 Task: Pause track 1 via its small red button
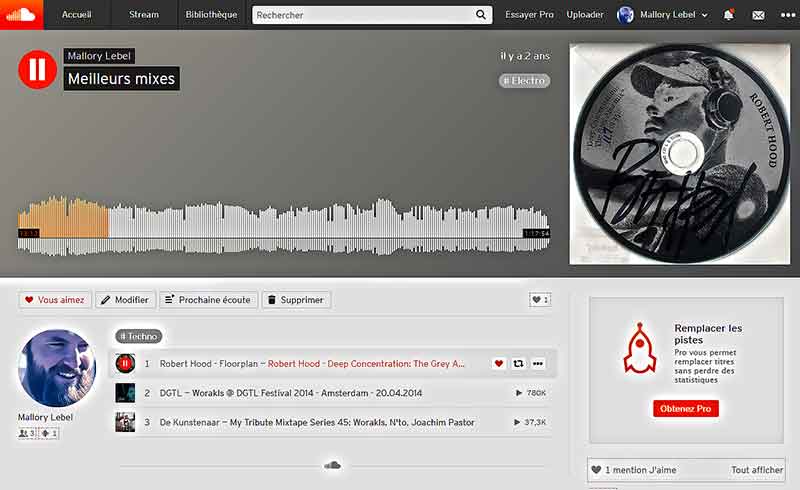pyautogui.click(x=125, y=363)
